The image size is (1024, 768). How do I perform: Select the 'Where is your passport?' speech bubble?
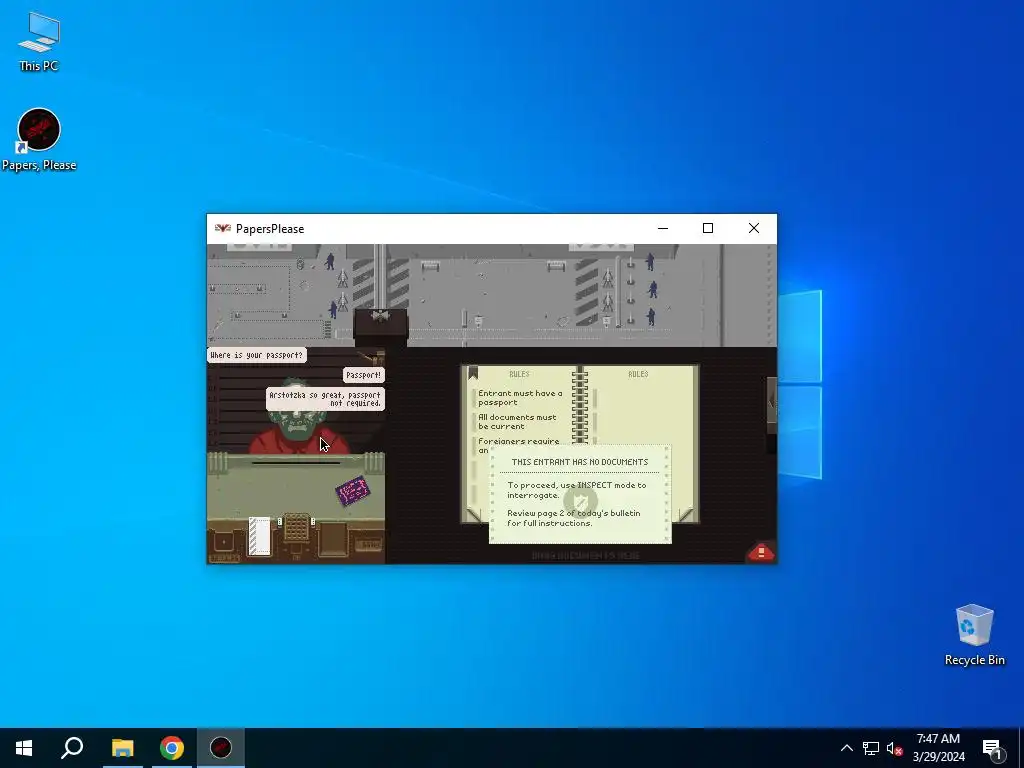257,355
